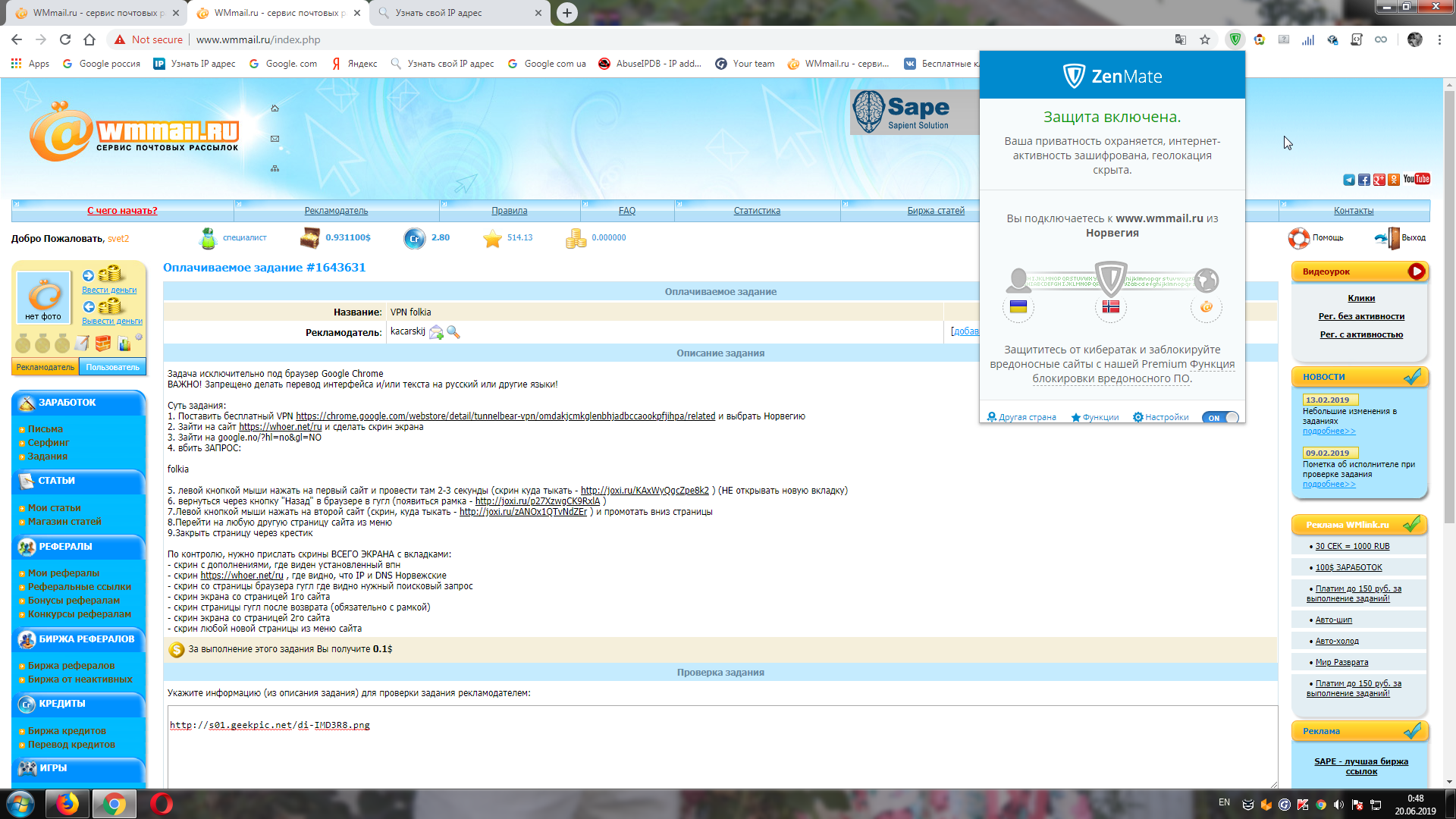1456x819 pixels.
Task: Click the YouTube icon in site header
Action: tap(1417, 179)
